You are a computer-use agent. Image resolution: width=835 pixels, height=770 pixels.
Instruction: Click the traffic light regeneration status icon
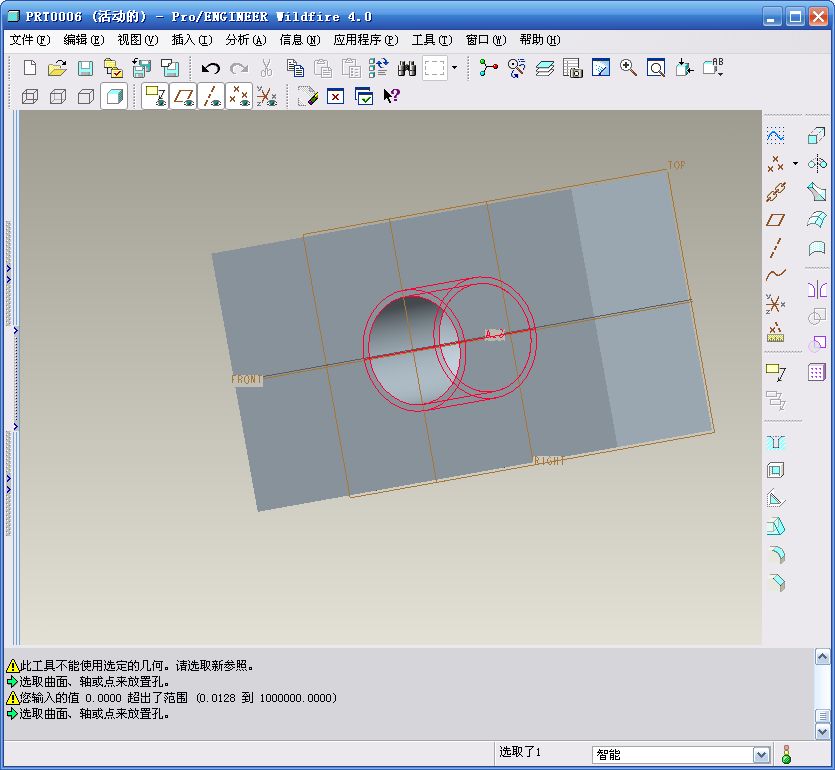(x=786, y=754)
